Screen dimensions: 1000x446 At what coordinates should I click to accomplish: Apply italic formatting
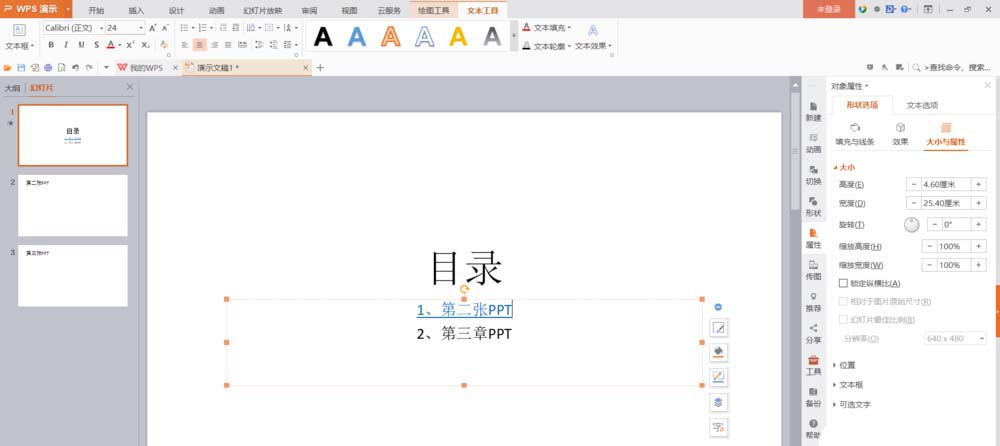66,45
